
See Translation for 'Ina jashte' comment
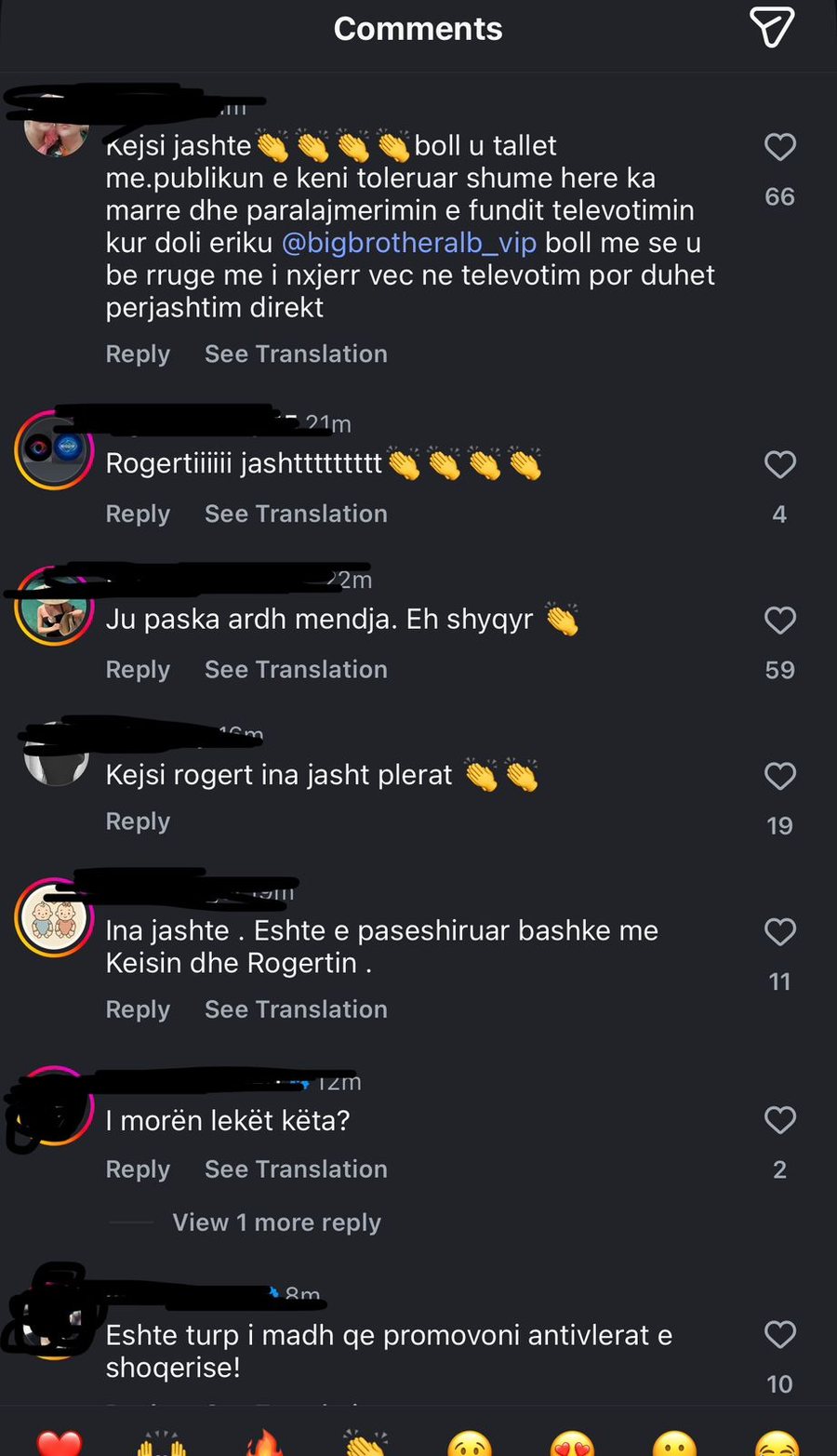tap(296, 1009)
